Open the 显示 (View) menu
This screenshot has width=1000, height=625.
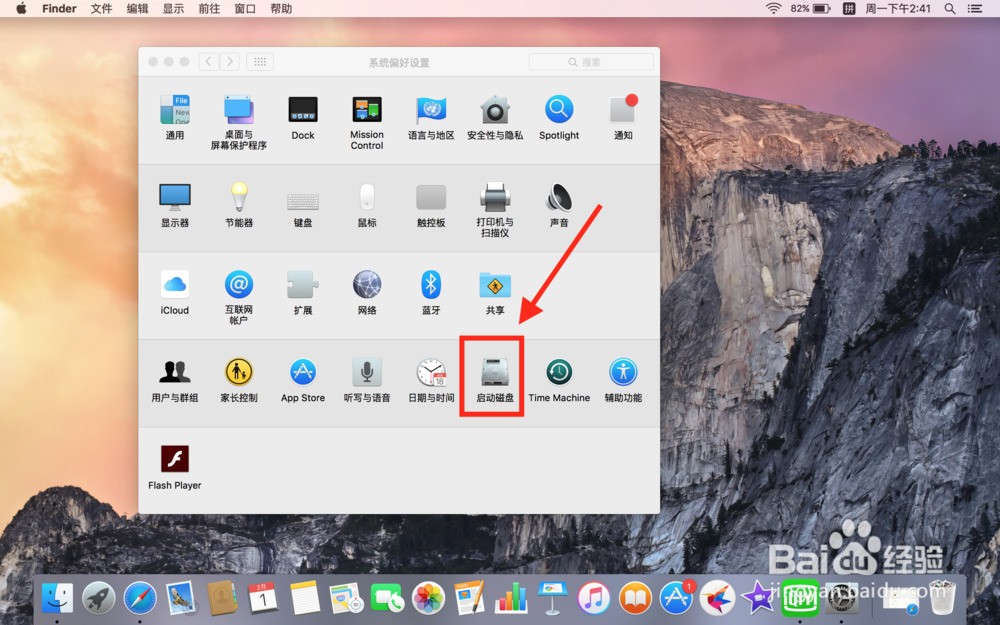(x=173, y=9)
